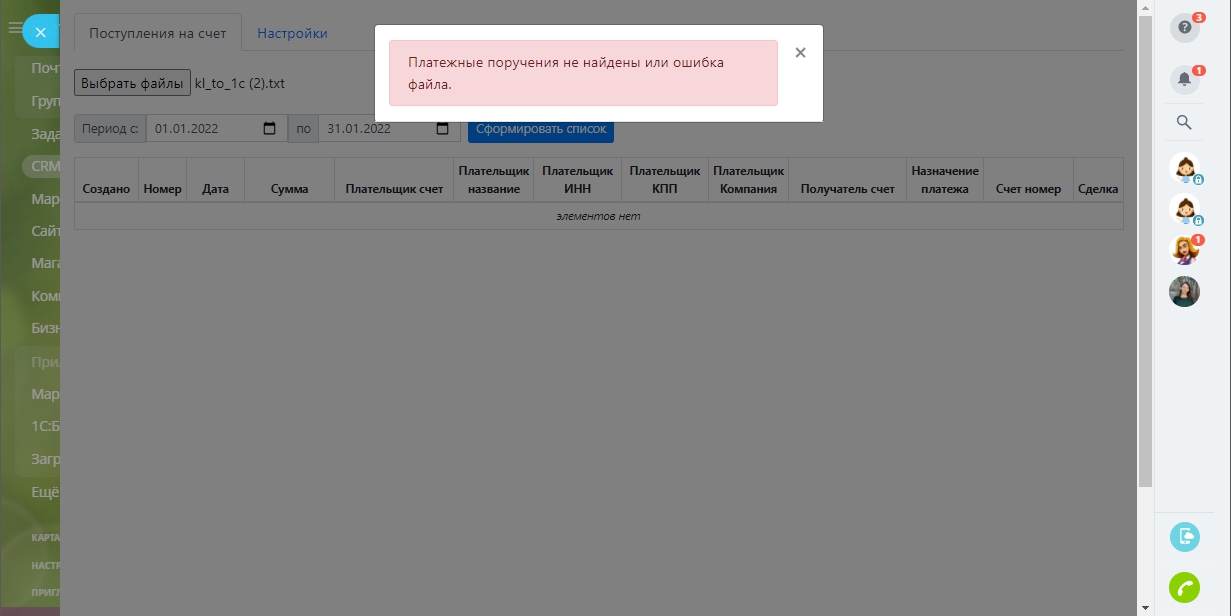Image resolution: width=1231 pixels, height=616 pixels.
Task: Open the help icon with badge 3
Action: [1185, 27]
